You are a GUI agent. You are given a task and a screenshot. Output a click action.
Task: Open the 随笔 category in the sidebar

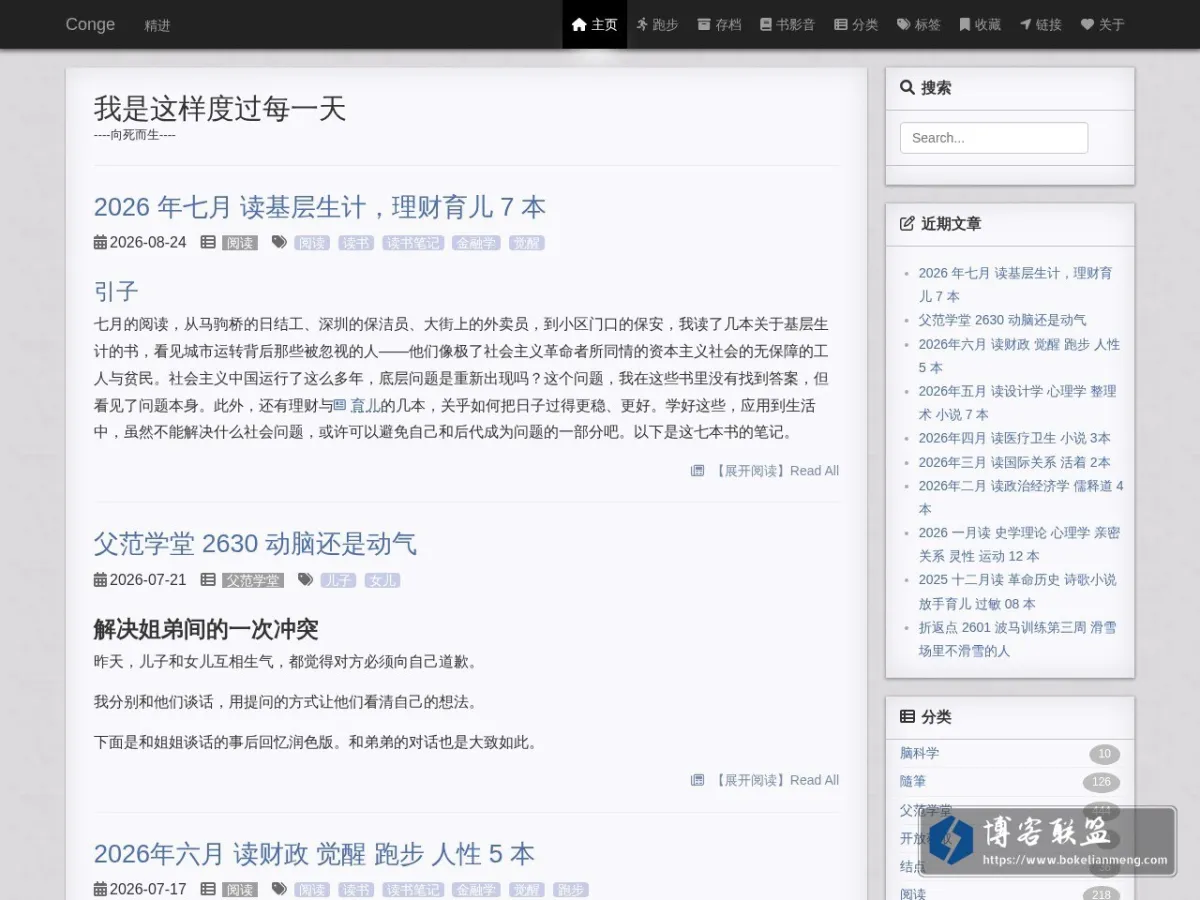tap(913, 781)
